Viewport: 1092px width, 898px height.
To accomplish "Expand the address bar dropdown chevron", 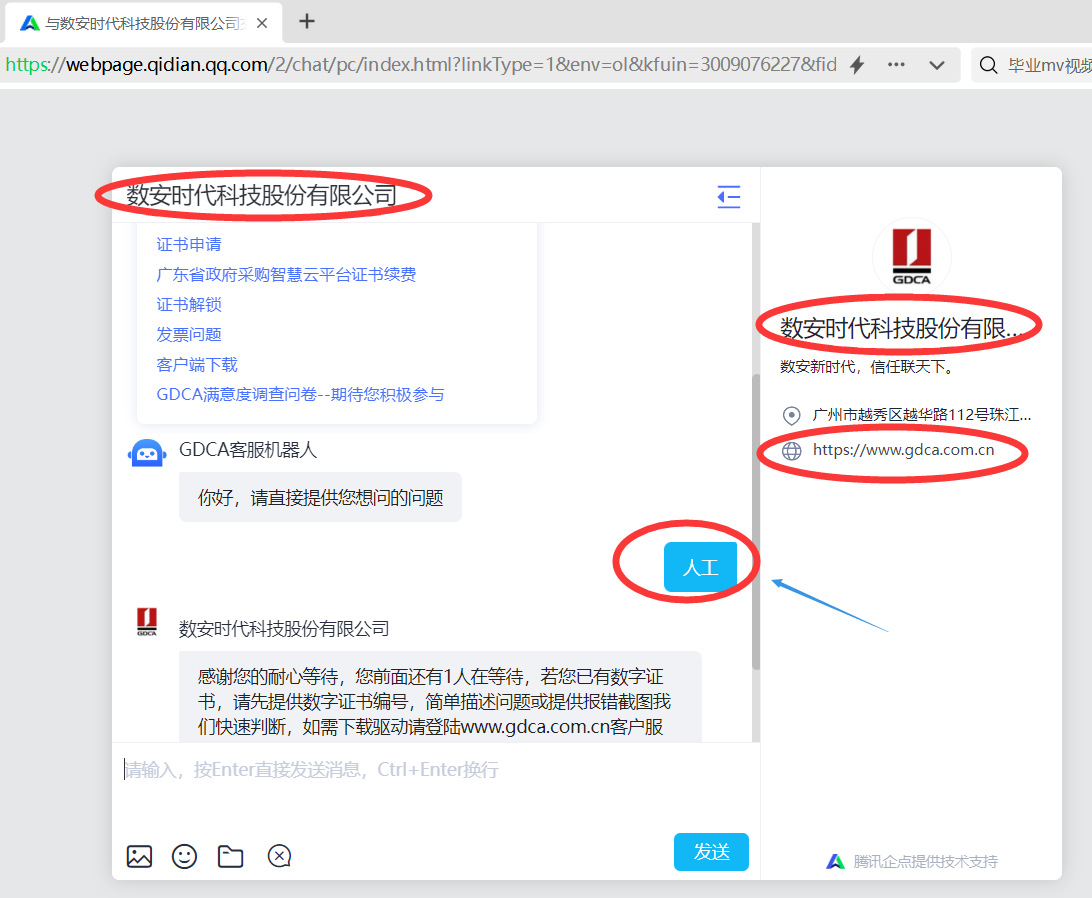I will coord(937,65).
